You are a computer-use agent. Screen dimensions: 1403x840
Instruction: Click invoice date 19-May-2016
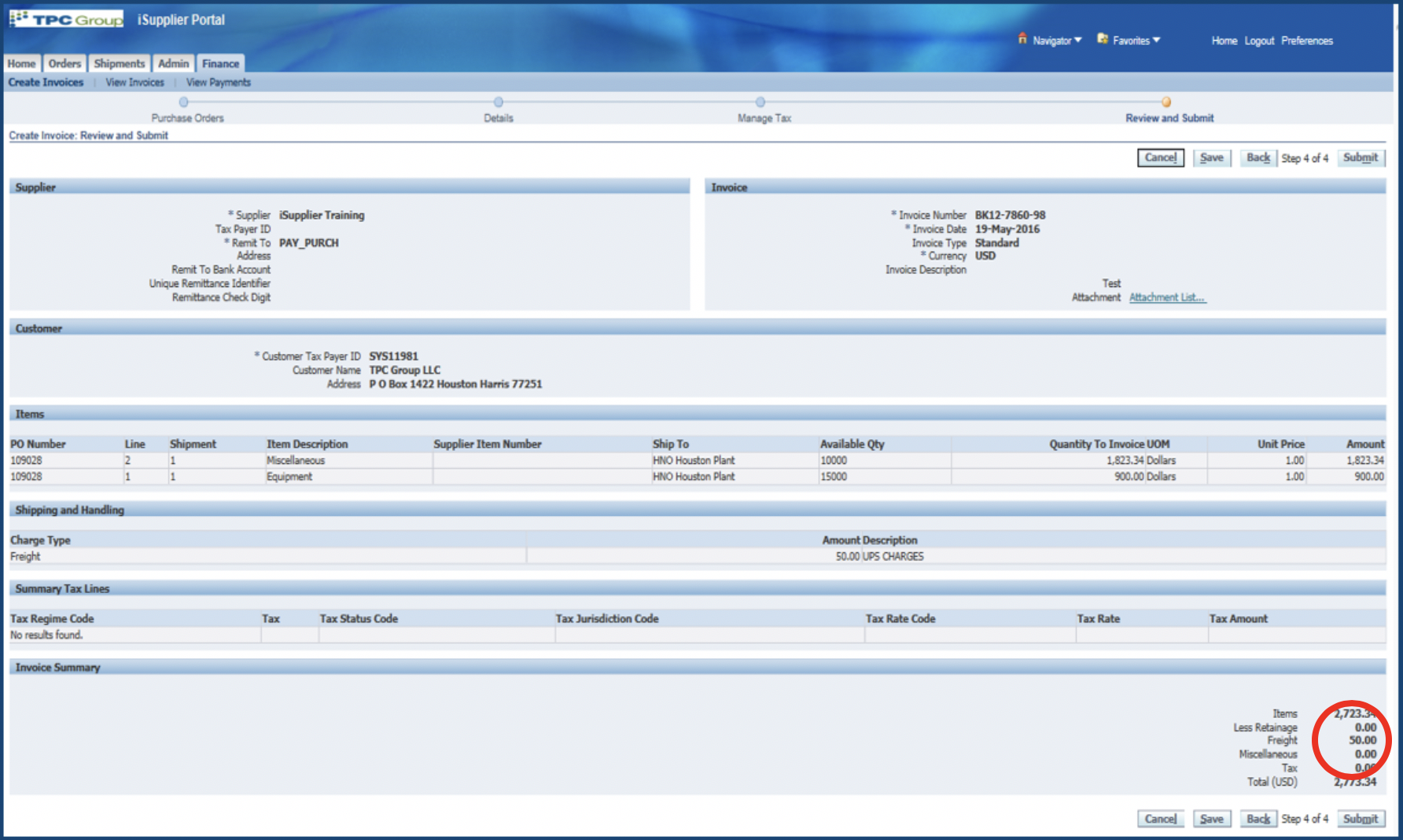point(1007,230)
